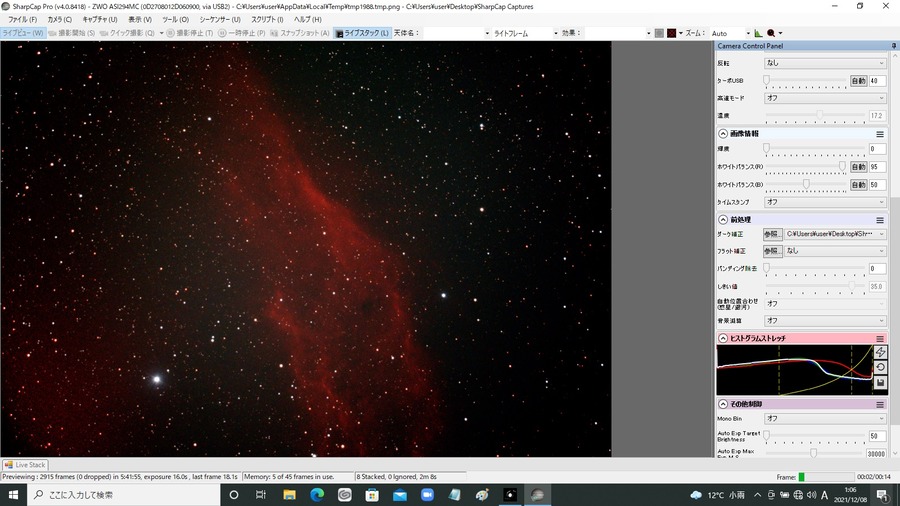Click 参照 button for ダーク補正
900x506 pixels.
[773, 234]
